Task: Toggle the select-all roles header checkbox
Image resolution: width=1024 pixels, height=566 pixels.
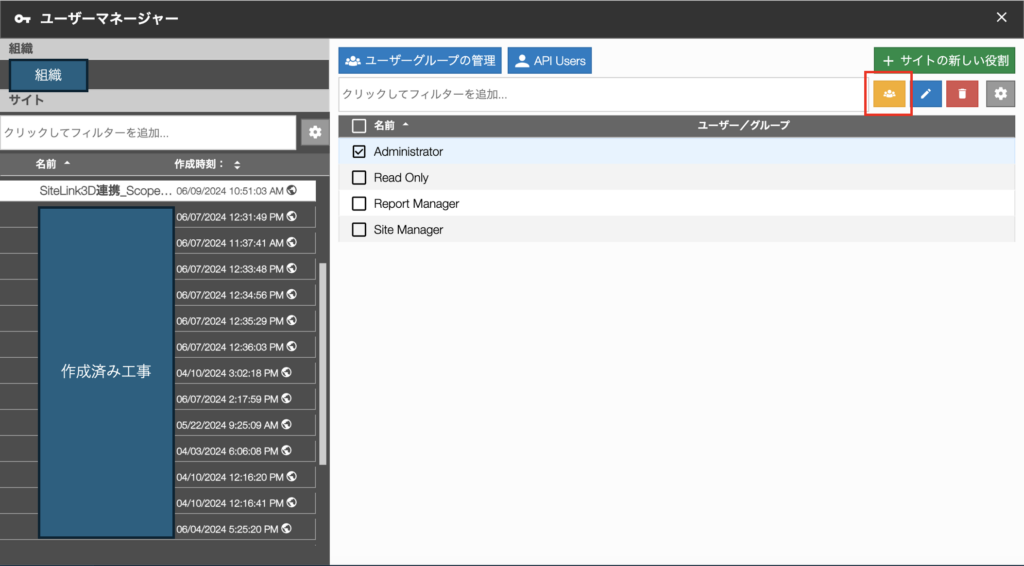Action: (360, 126)
